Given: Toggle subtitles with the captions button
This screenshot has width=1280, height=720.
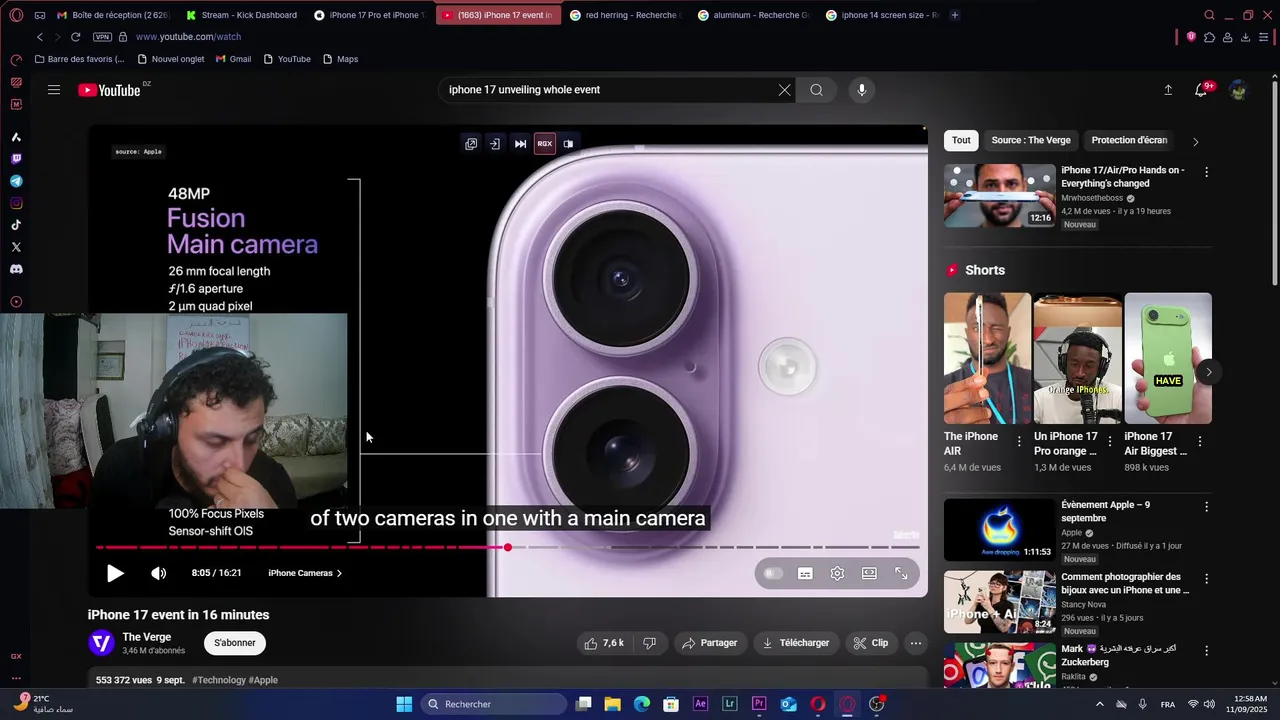Looking at the screenshot, I should click(x=805, y=573).
